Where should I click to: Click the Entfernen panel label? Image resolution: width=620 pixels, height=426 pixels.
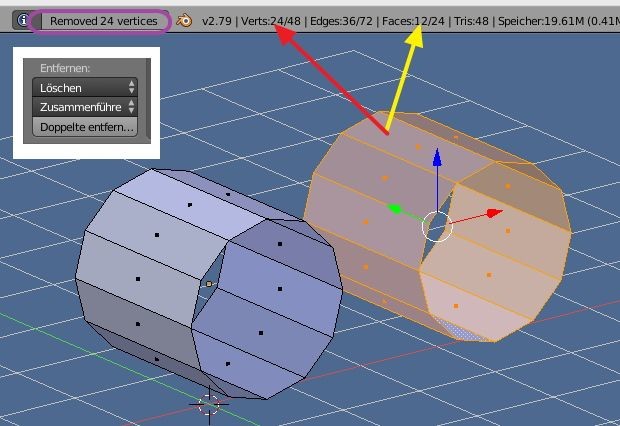(x=65, y=68)
